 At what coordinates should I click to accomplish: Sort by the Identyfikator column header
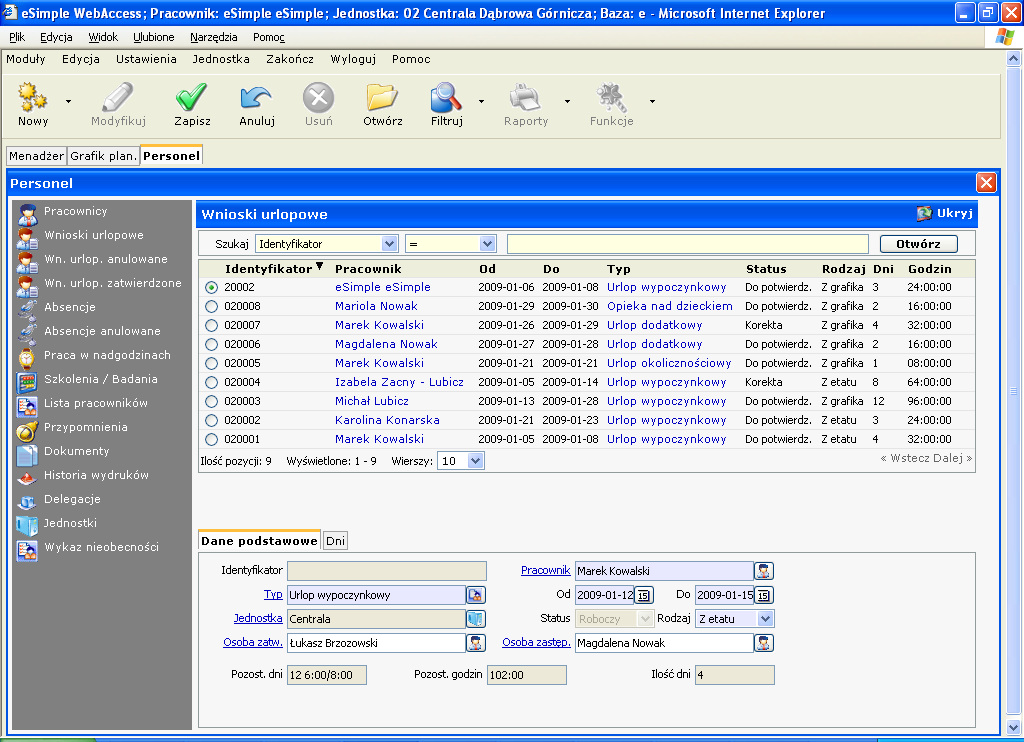click(269, 269)
